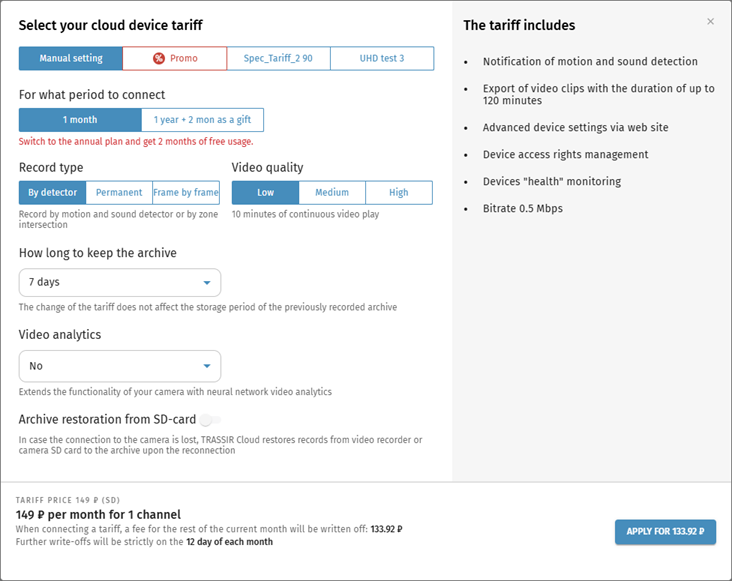Toggle Archive restoration from SD-card switch
Image resolution: width=732 pixels, height=581 pixels.
tap(210, 420)
